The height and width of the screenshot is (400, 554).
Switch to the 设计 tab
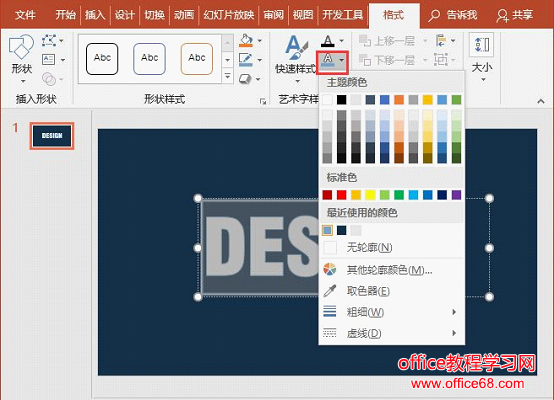click(125, 15)
